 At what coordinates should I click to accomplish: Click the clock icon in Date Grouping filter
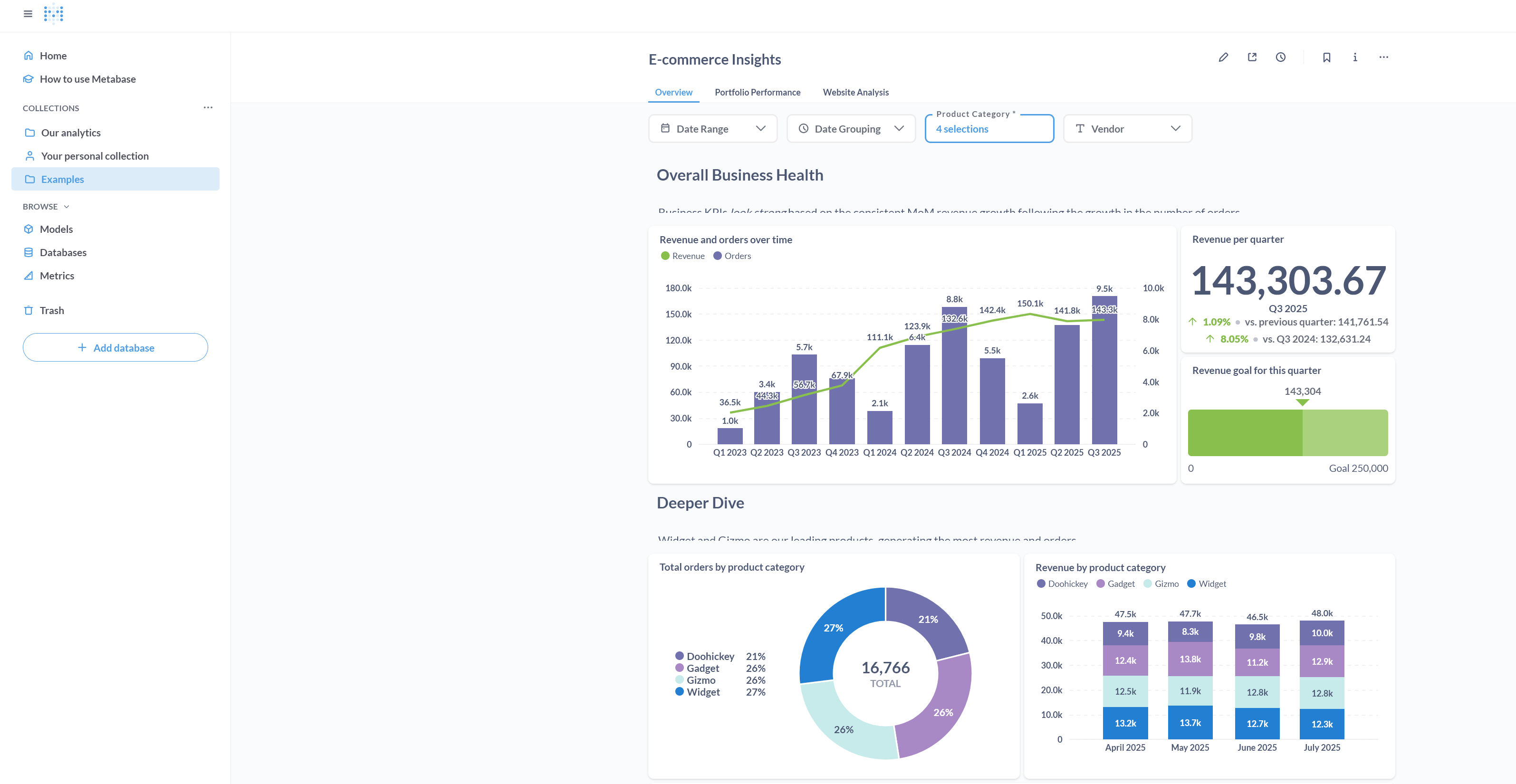pos(803,128)
